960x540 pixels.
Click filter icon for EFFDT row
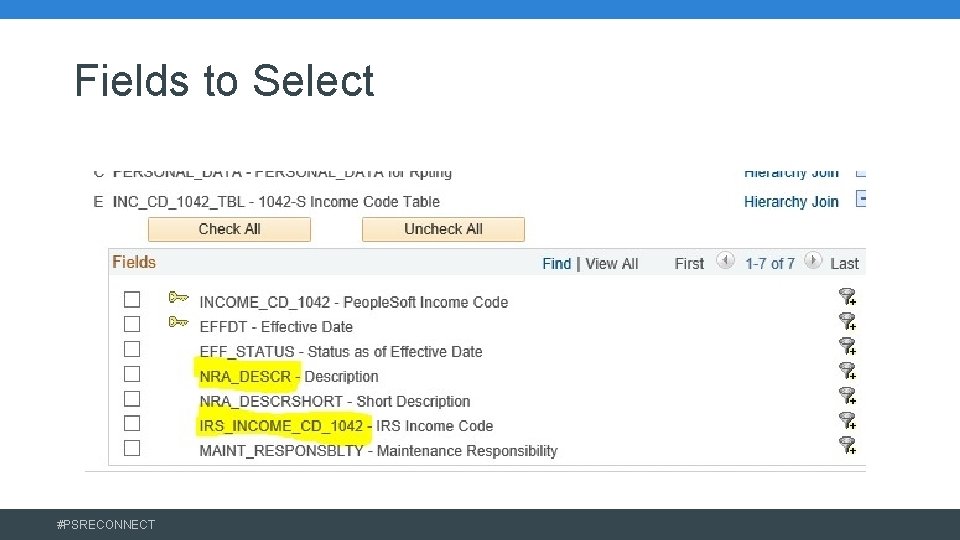pos(847,321)
